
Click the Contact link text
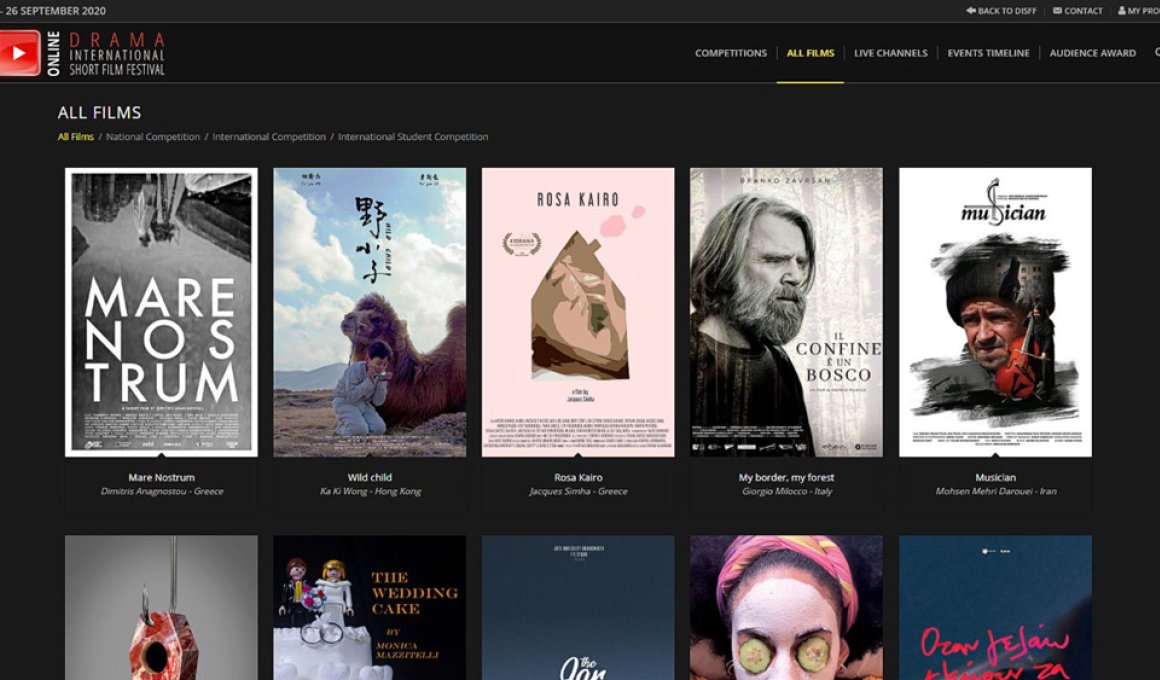click(x=1083, y=11)
